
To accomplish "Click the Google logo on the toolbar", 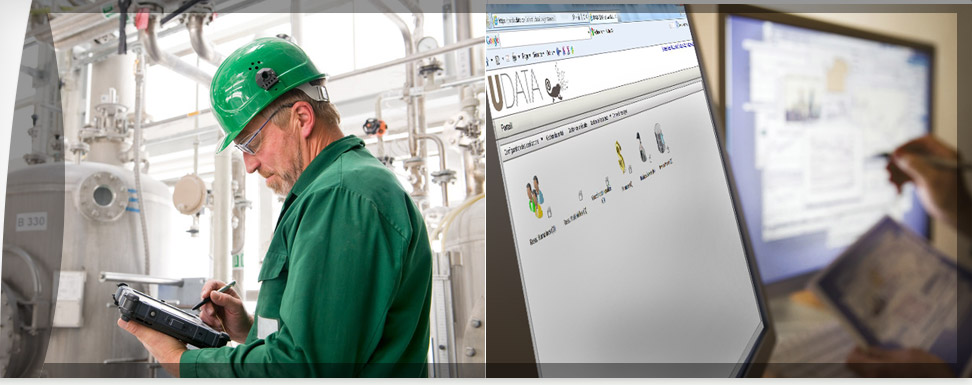I will pyautogui.click(x=493, y=40).
